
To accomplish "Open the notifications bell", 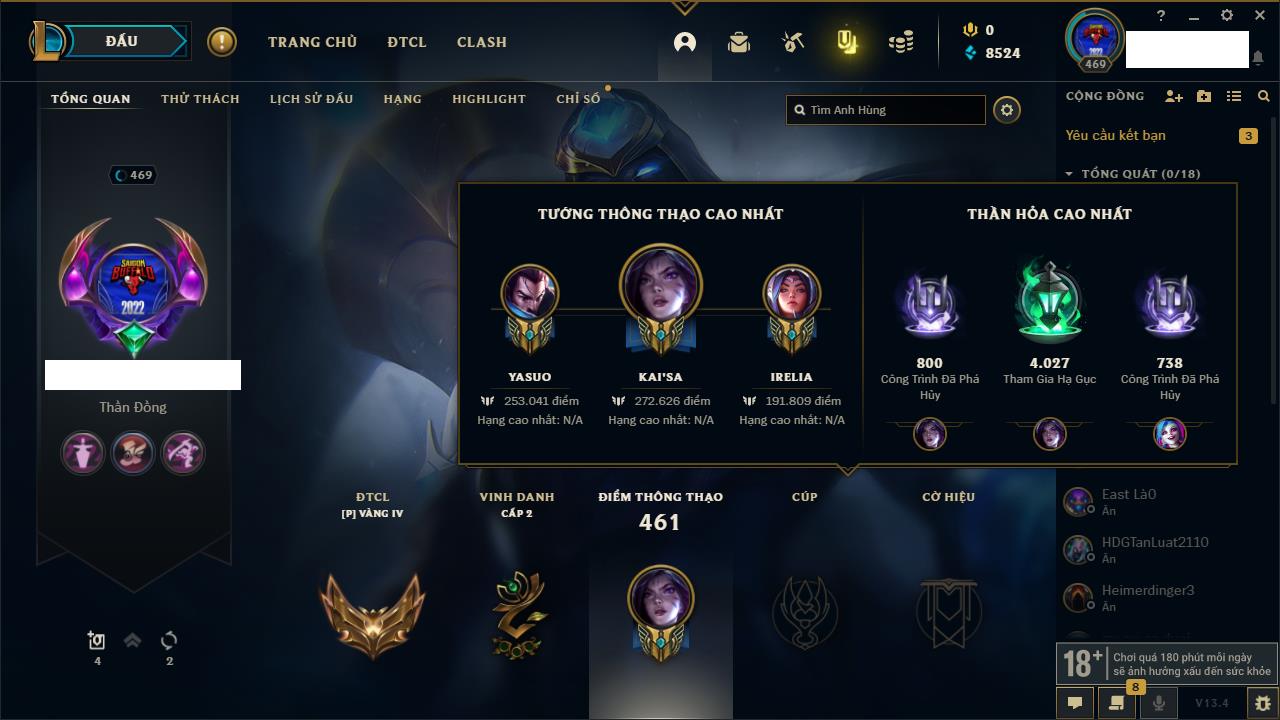I will pyautogui.click(x=1258, y=58).
